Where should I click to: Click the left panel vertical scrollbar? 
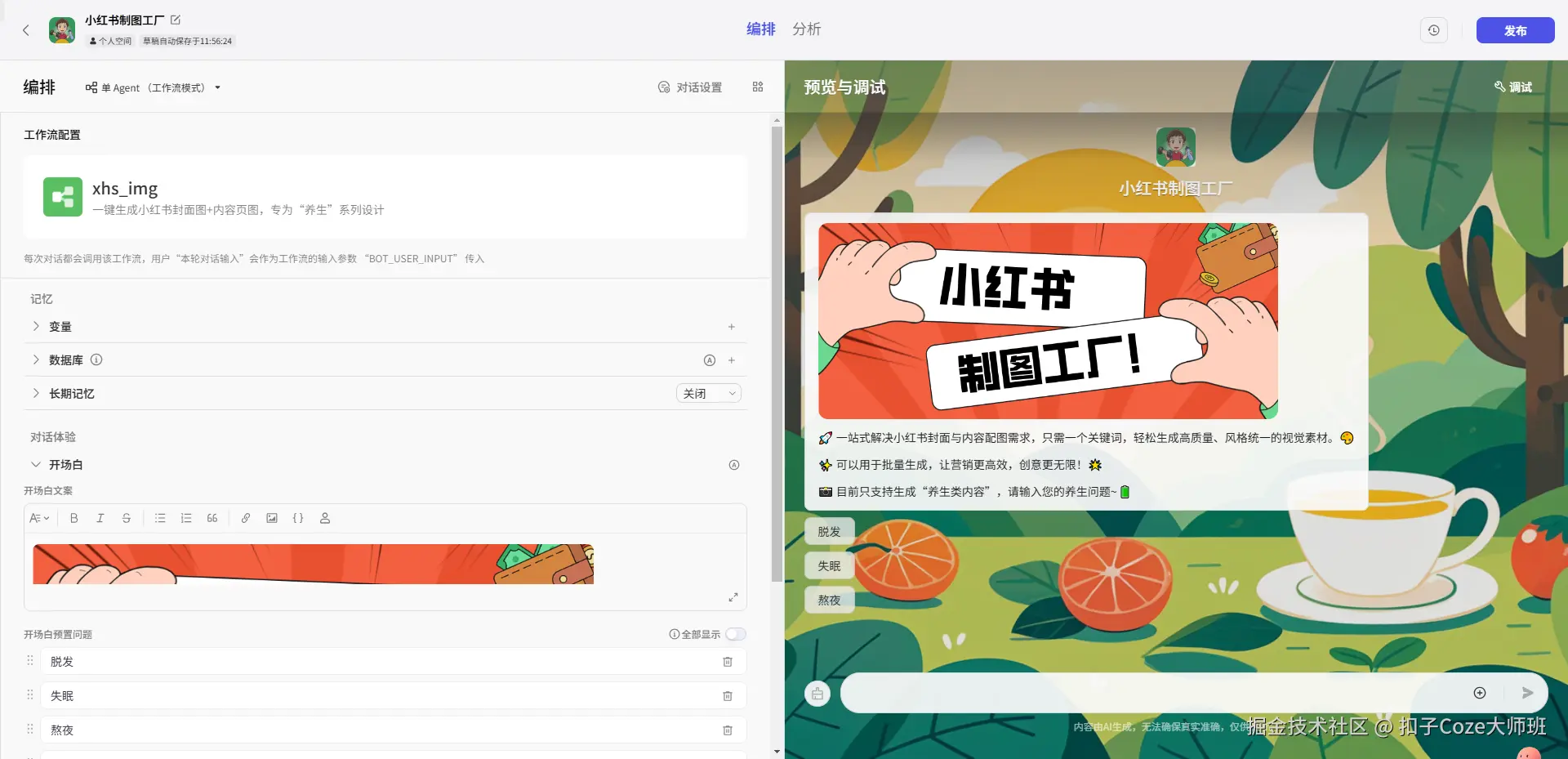click(x=777, y=353)
